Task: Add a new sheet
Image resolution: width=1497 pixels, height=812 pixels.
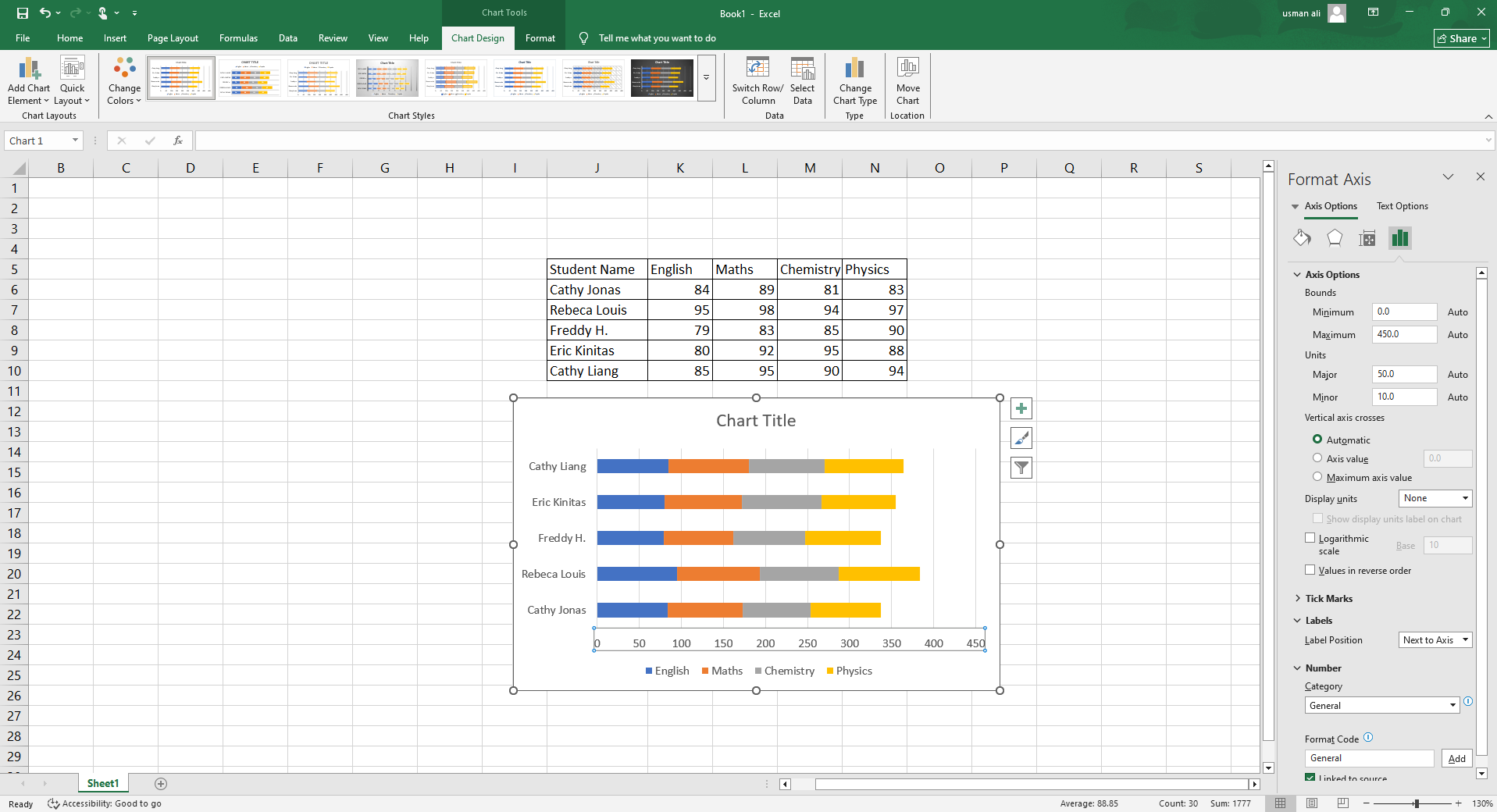Action: click(161, 784)
